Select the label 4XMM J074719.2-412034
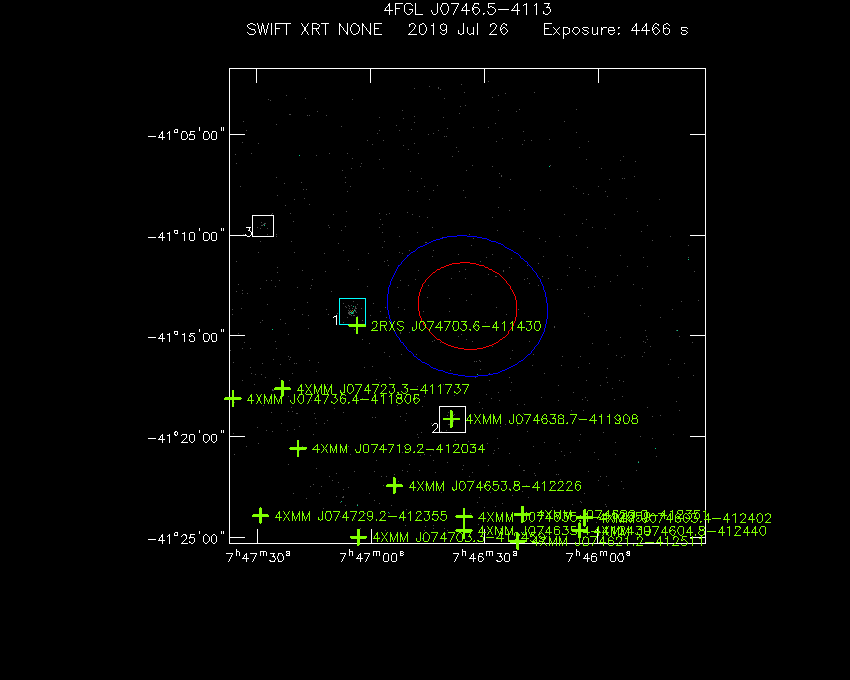Image resolution: width=850 pixels, height=680 pixels. [x=398, y=448]
